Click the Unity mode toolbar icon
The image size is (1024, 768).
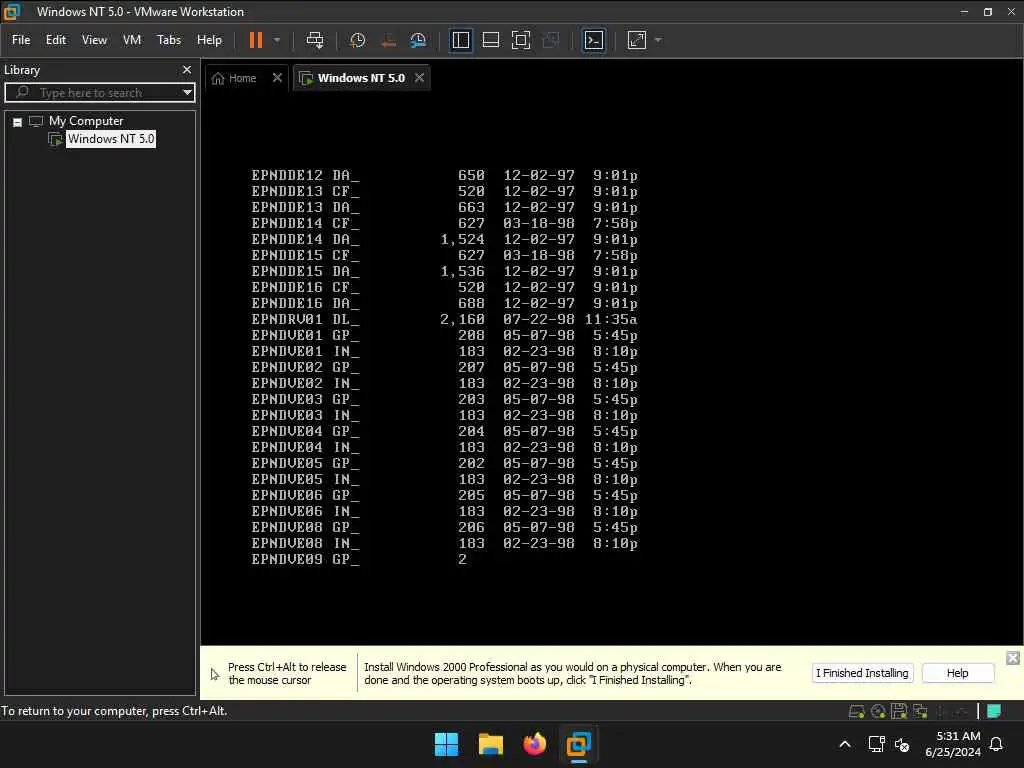click(551, 40)
